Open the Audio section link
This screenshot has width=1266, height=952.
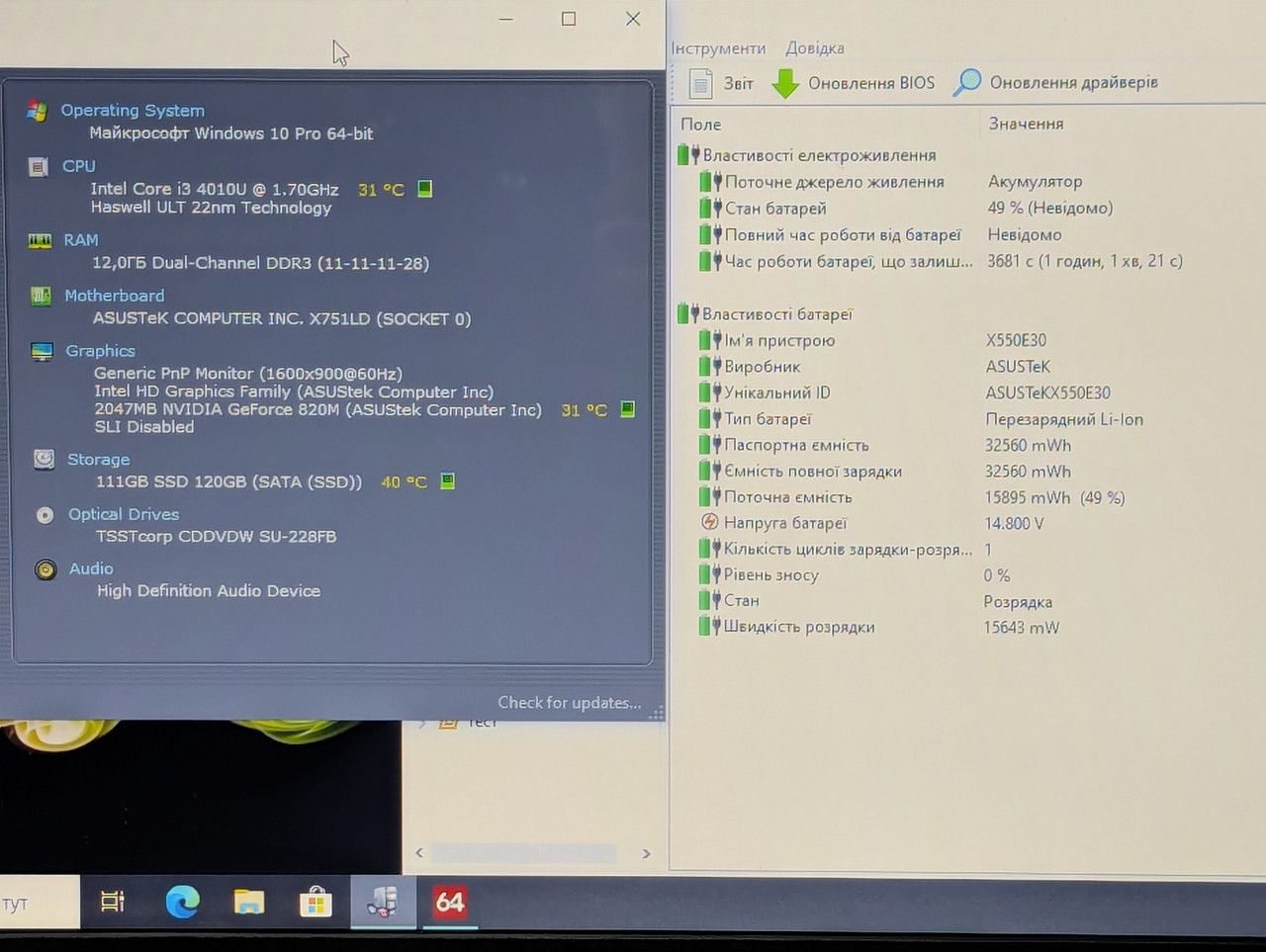point(91,568)
